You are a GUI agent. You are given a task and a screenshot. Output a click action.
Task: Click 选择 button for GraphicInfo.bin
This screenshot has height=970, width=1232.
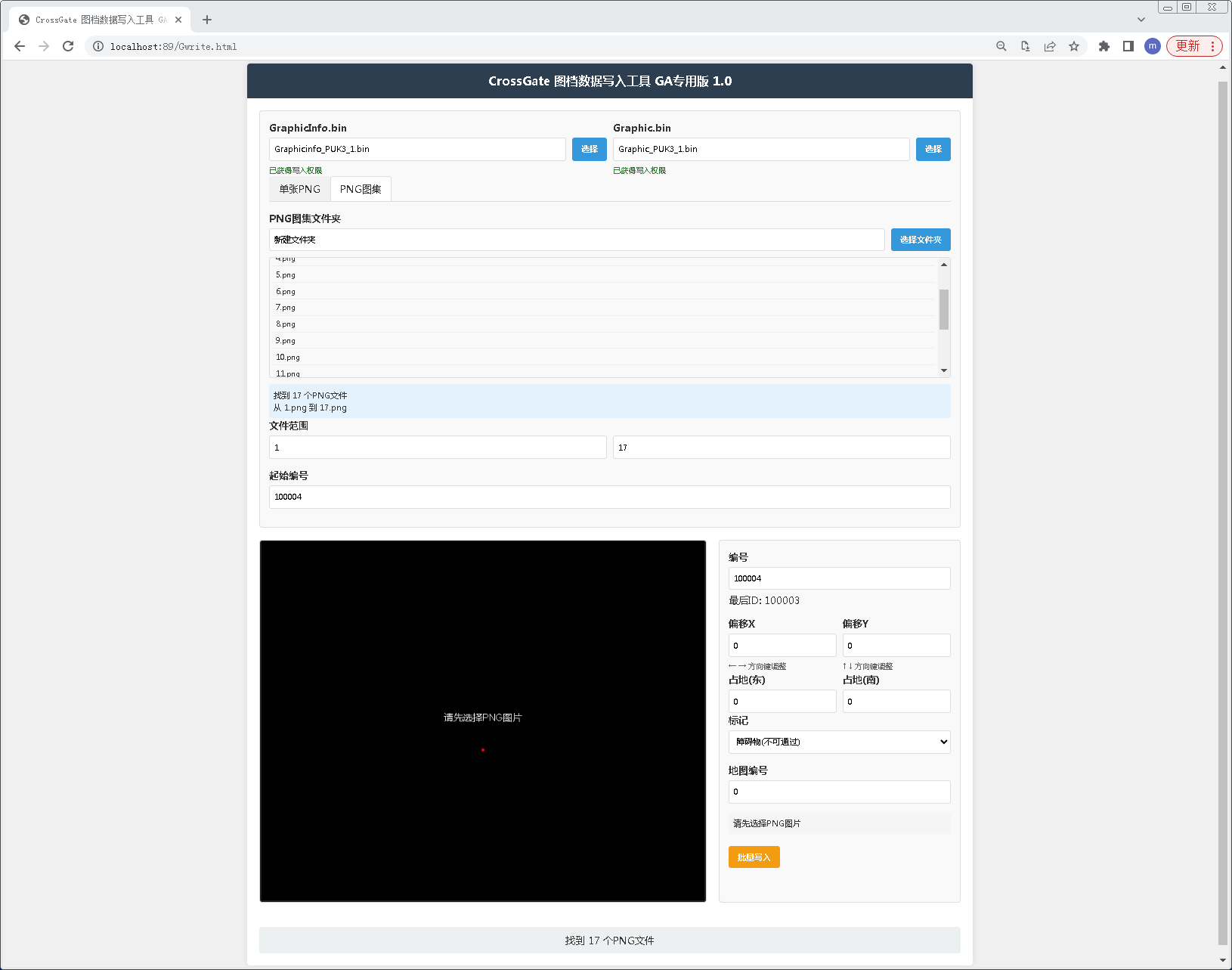590,149
